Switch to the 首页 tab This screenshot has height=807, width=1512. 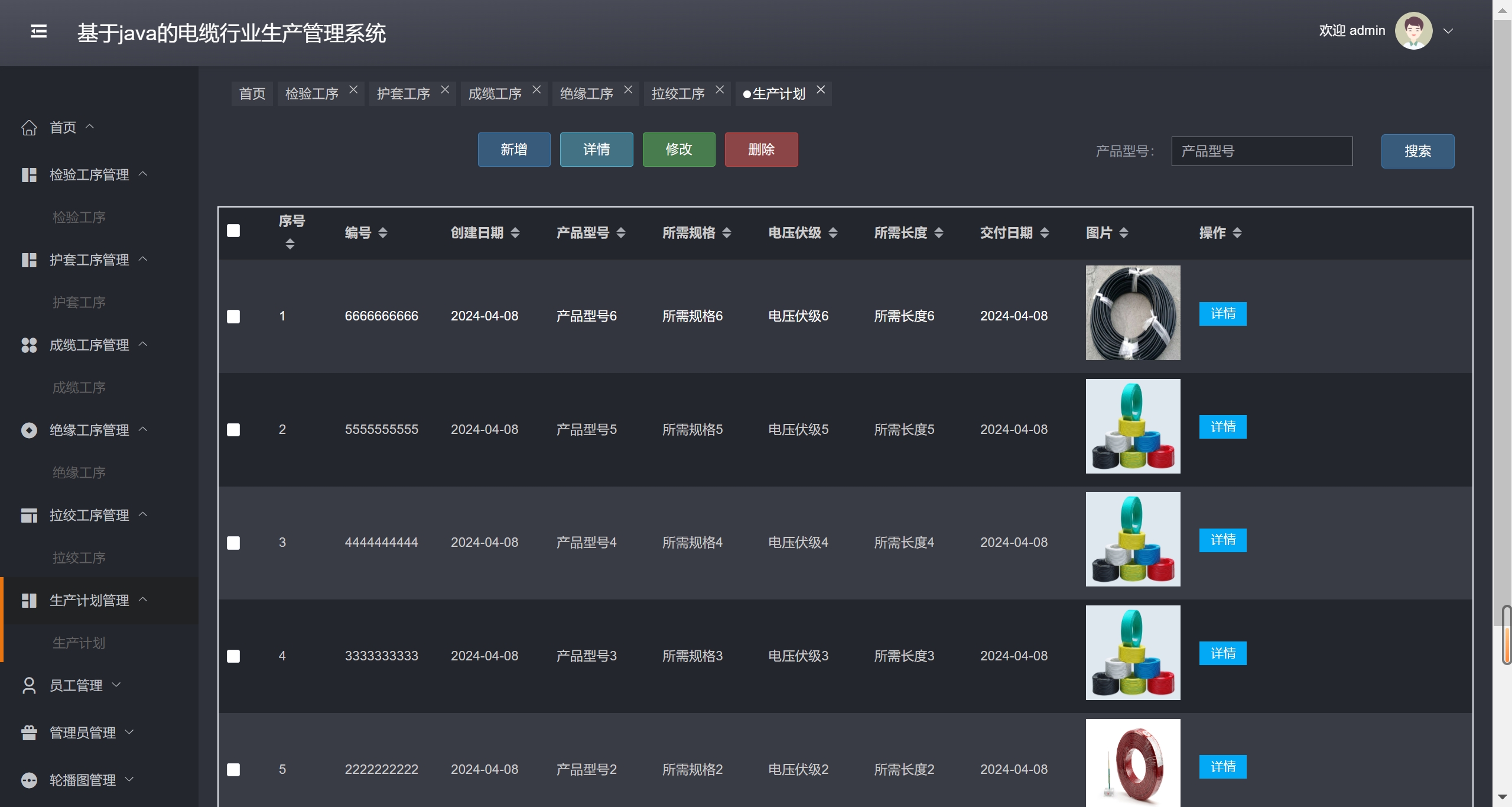(x=252, y=94)
